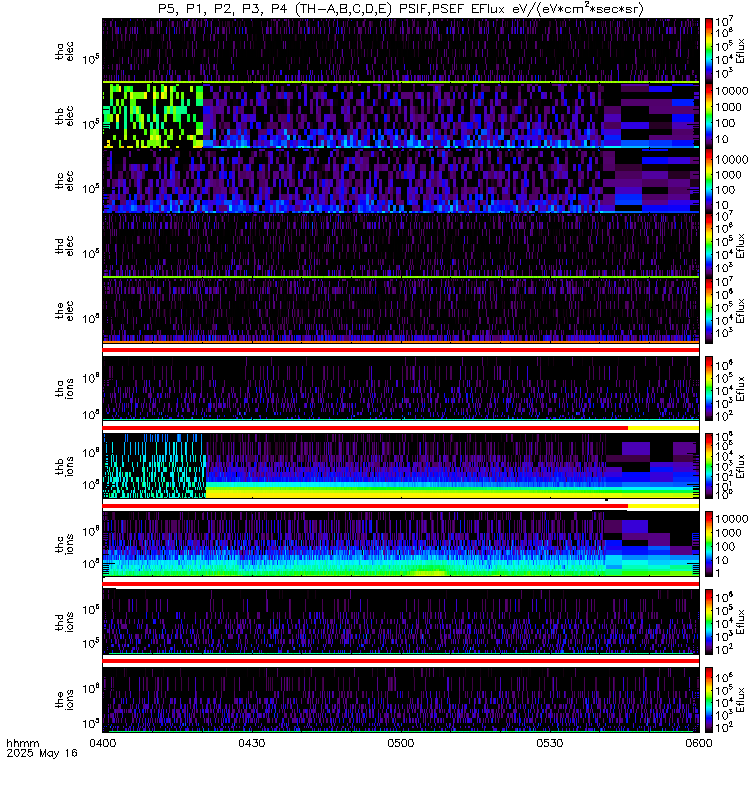Click the tha elec spectrogram panel

(x=401, y=51)
